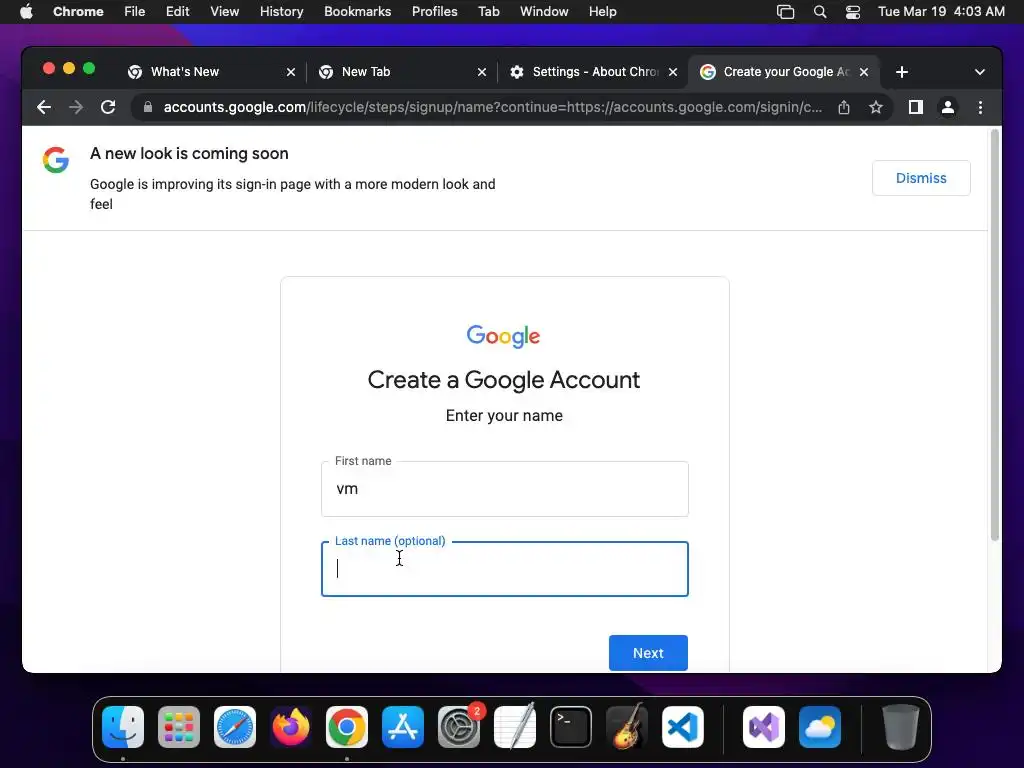This screenshot has width=1024, height=768.
Task: Select the Create your Google Account tab
Action: pos(786,72)
